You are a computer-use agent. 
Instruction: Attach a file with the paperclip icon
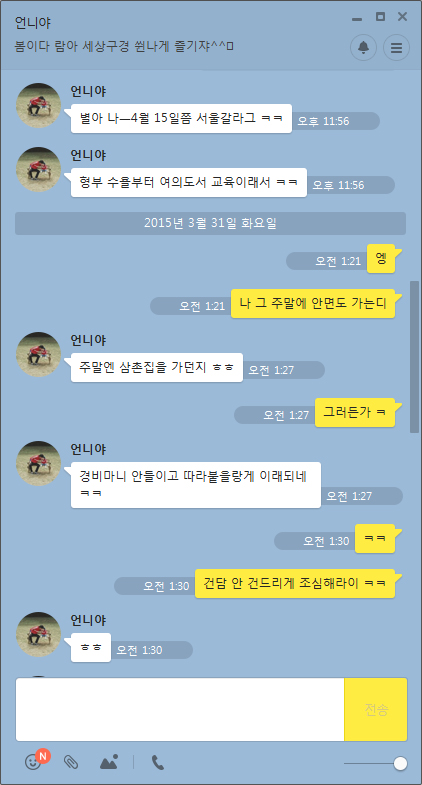[71, 762]
